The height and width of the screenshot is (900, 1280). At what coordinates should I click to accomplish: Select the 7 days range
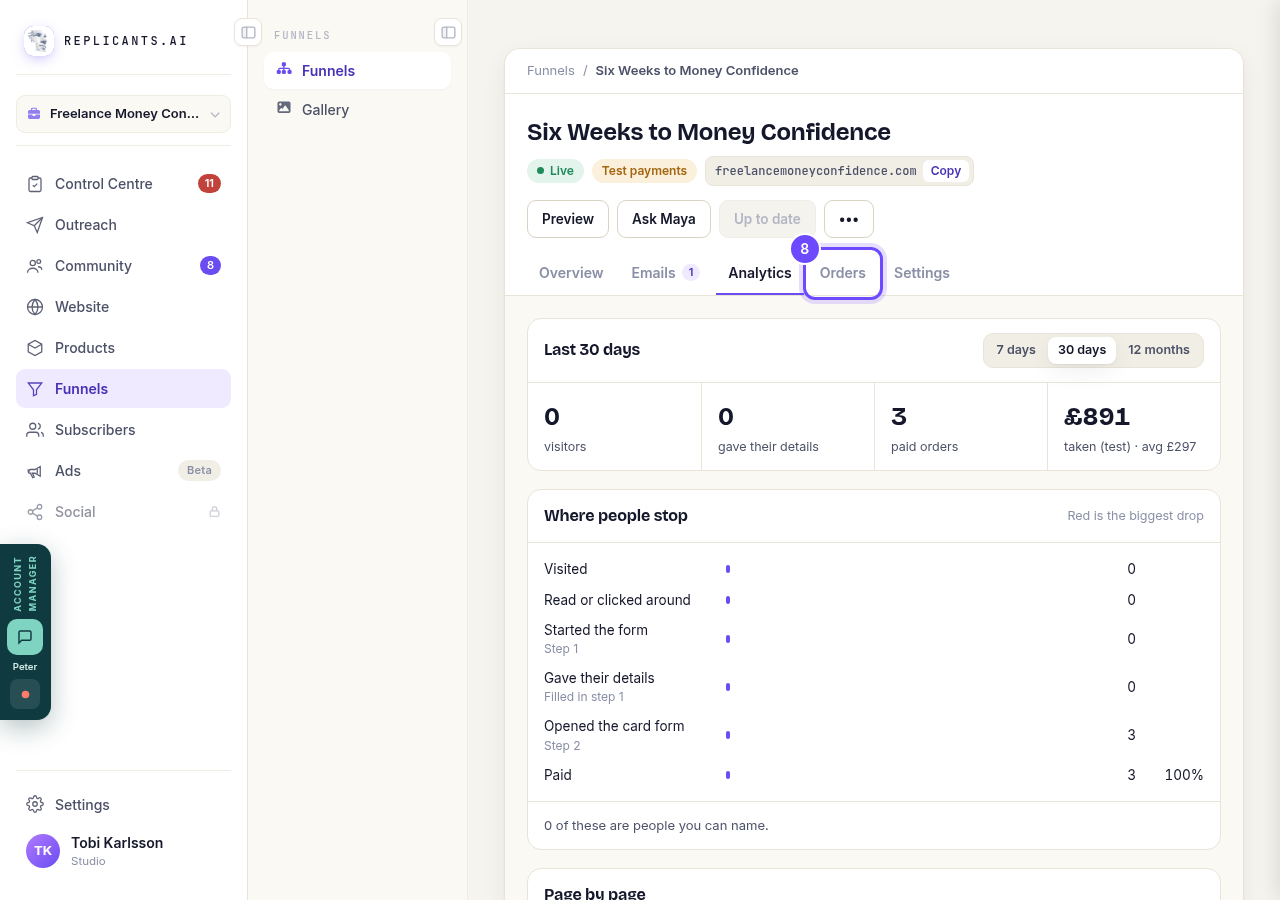point(1016,350)
